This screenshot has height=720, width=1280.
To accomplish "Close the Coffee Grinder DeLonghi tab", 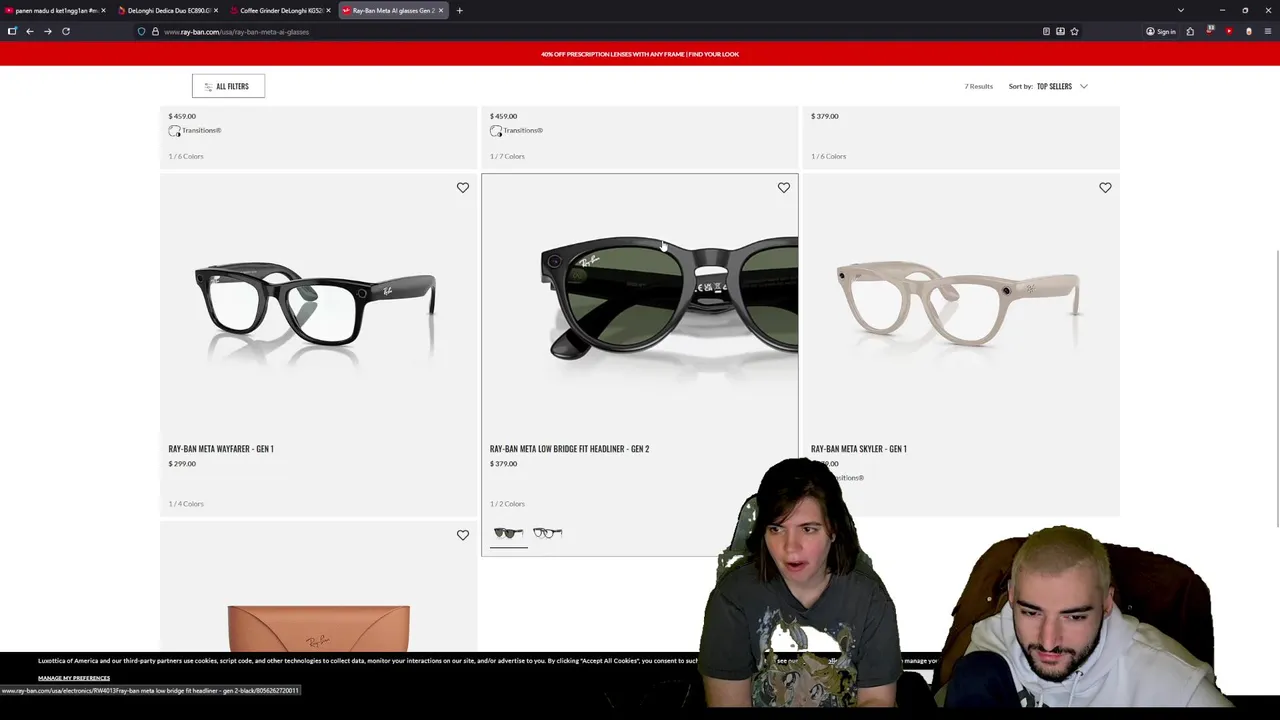I will click(328, 10).
